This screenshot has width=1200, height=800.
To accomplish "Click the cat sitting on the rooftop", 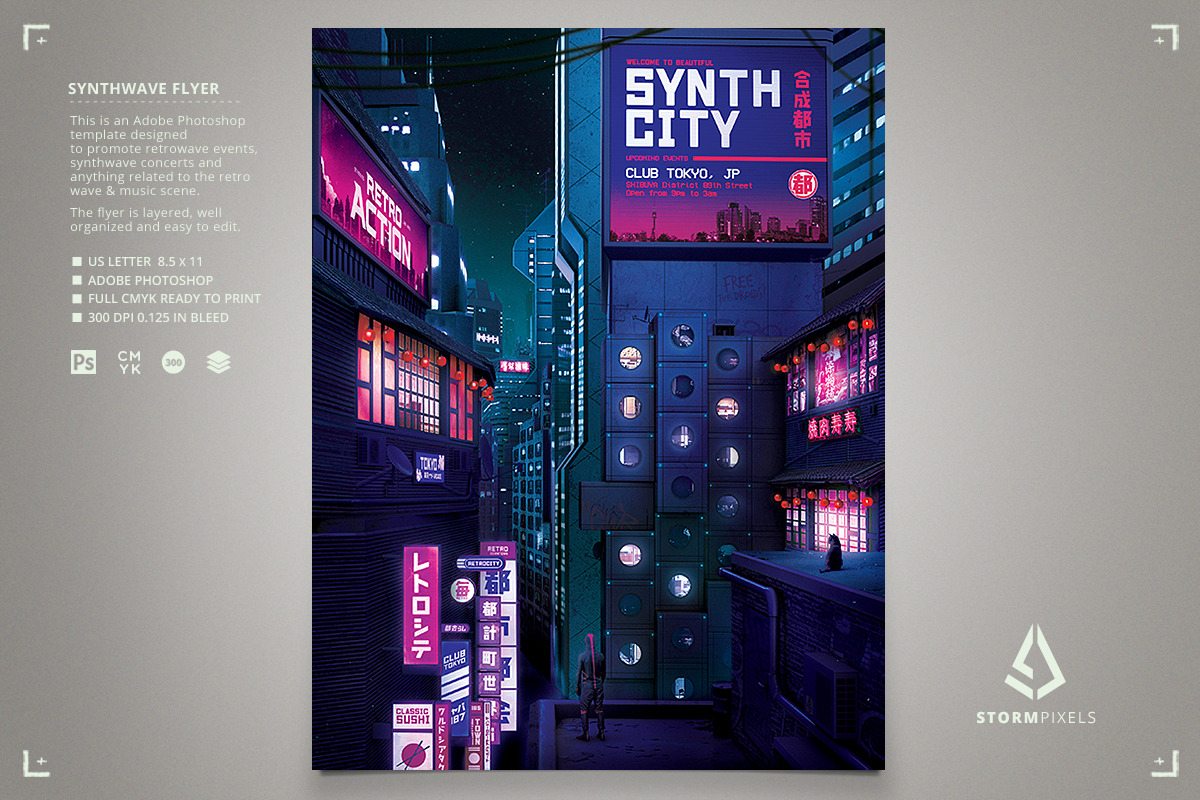I will point(830,553).
